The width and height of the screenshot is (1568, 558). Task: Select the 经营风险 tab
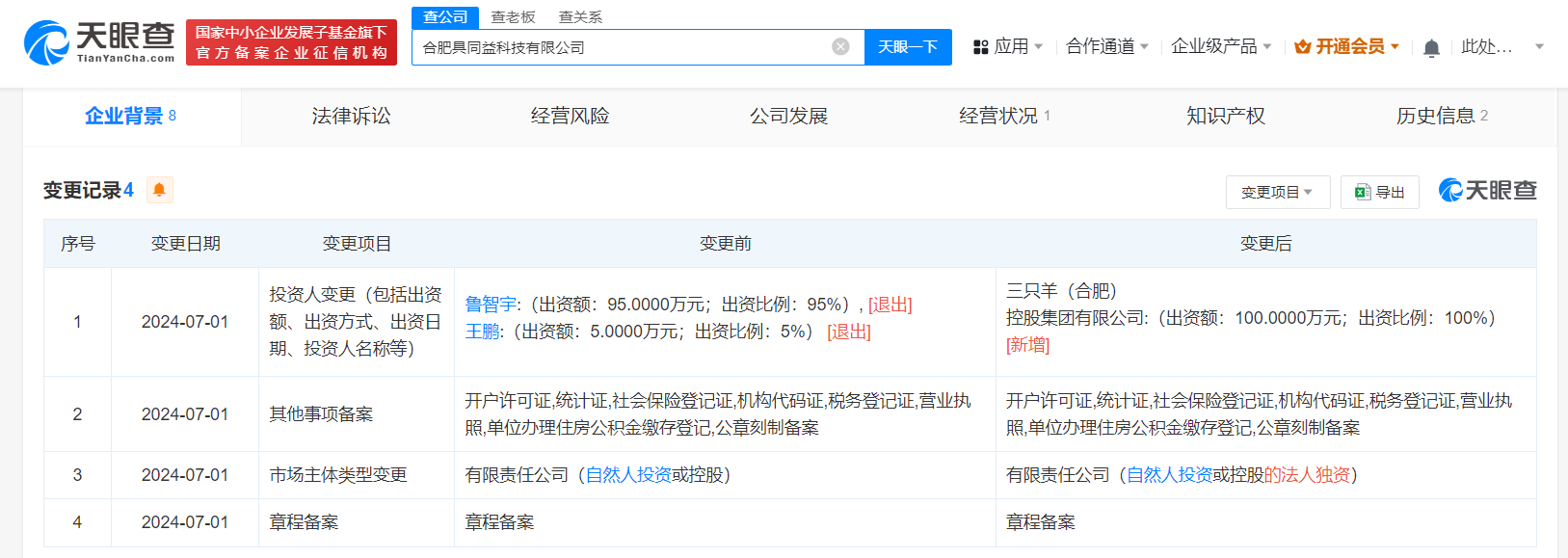pos(570,117)
